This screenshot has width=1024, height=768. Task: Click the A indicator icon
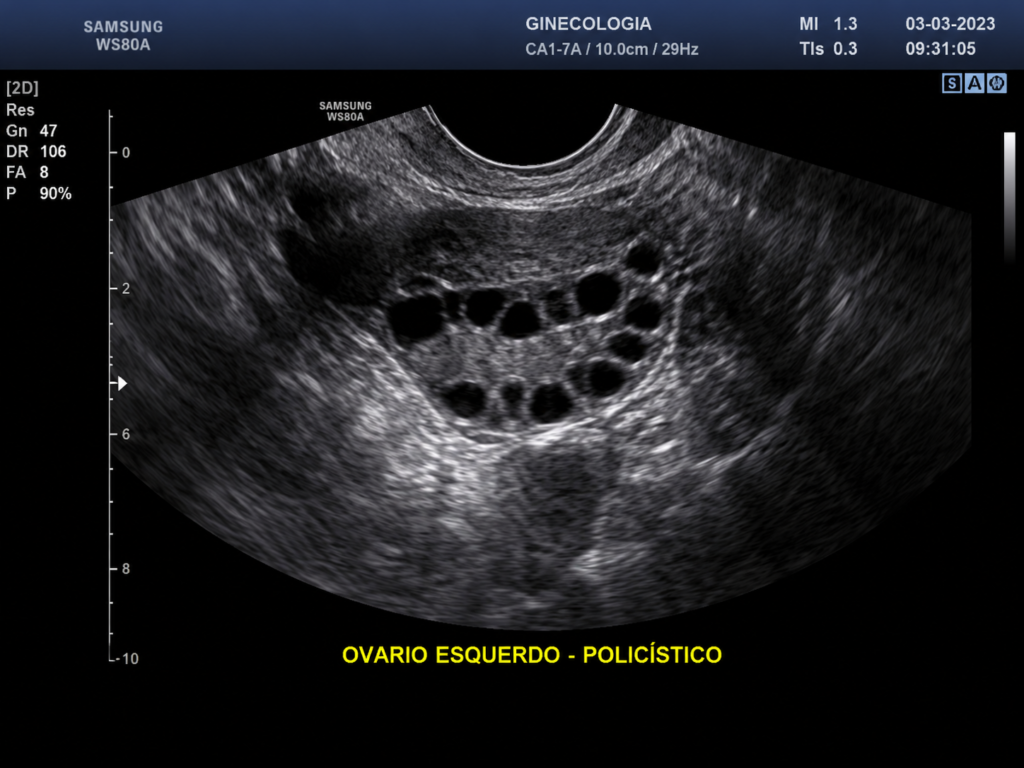(974, 83)
